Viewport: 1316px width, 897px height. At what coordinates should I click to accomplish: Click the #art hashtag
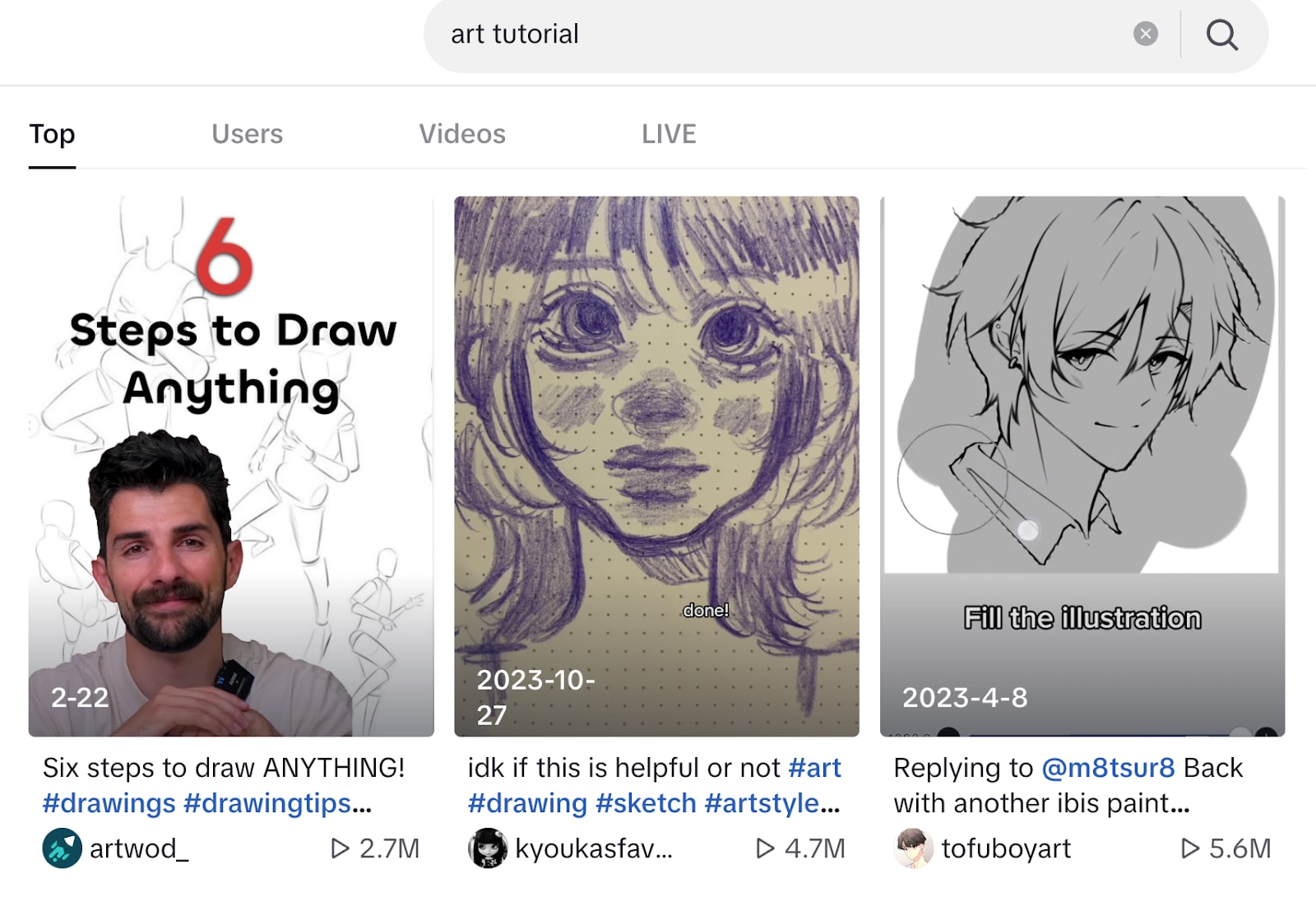(814, 768)
